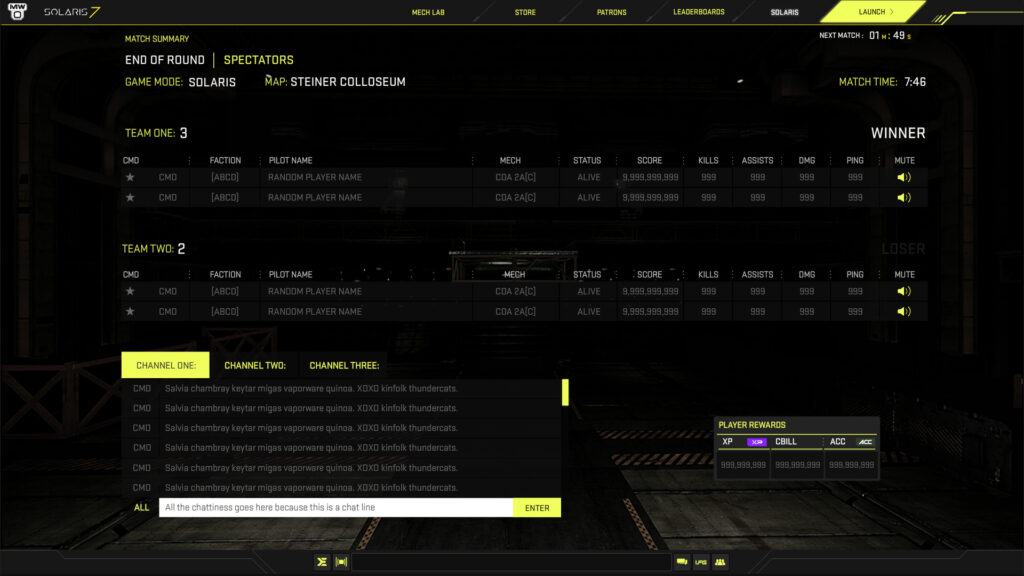Viewport: 1024px width, 576px height.
Task: Click the ACC badge icon in Player Rewards
Action: point(865,442)
